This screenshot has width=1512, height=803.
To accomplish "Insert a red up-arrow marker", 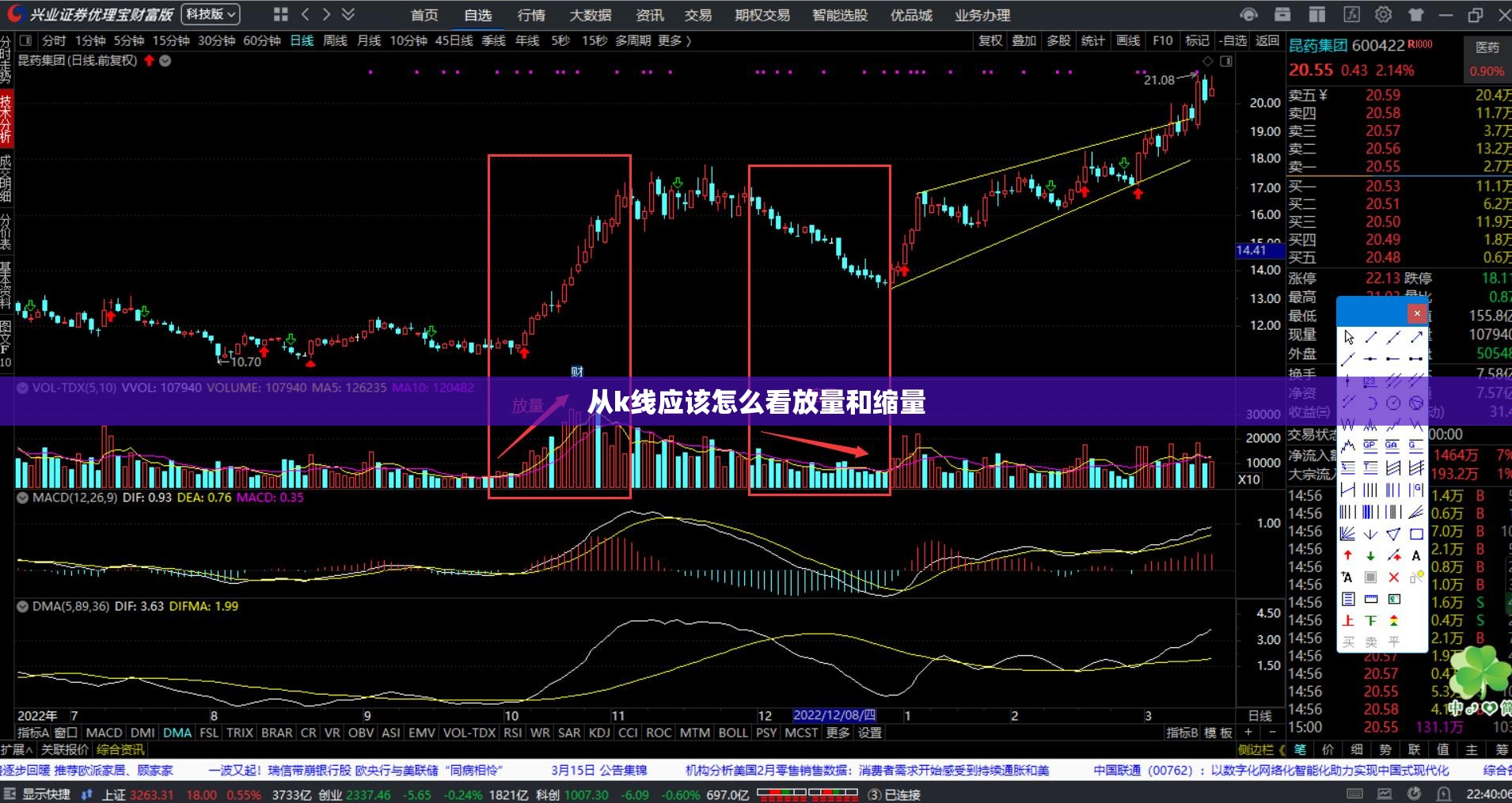I will click(x=1348, y=555).
